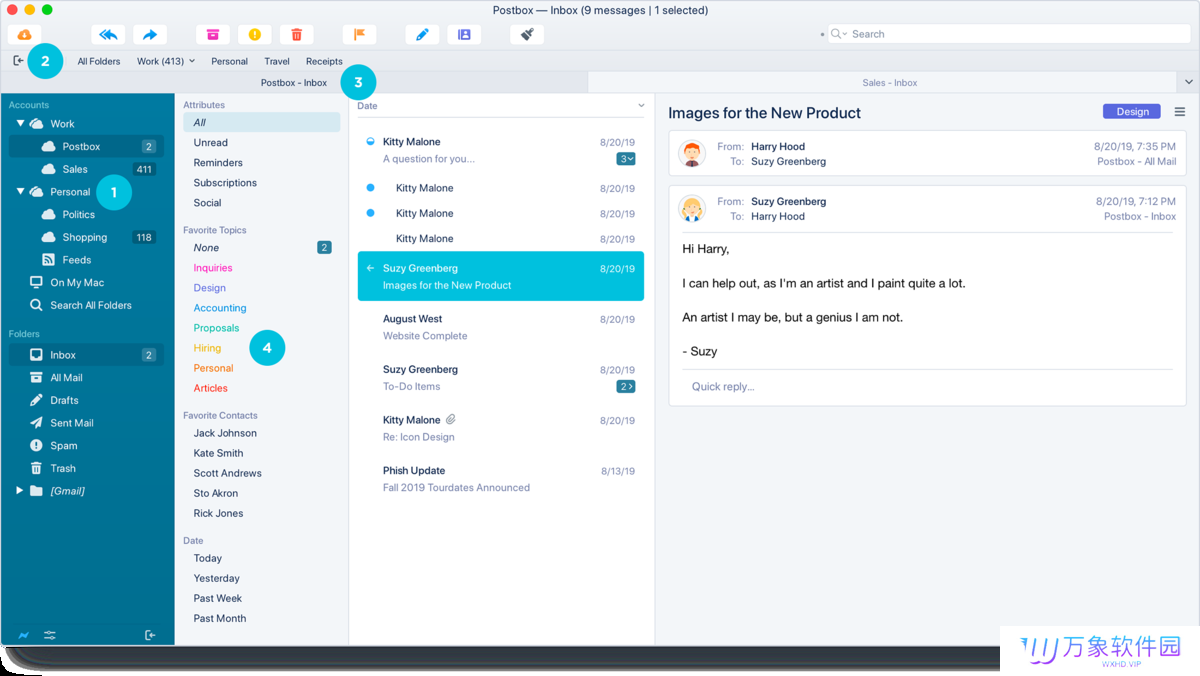The width and height of the screenshot is (1200, 676).
Task: Switch to the Postbox - Inbox tab
Action: pos(294,82)
